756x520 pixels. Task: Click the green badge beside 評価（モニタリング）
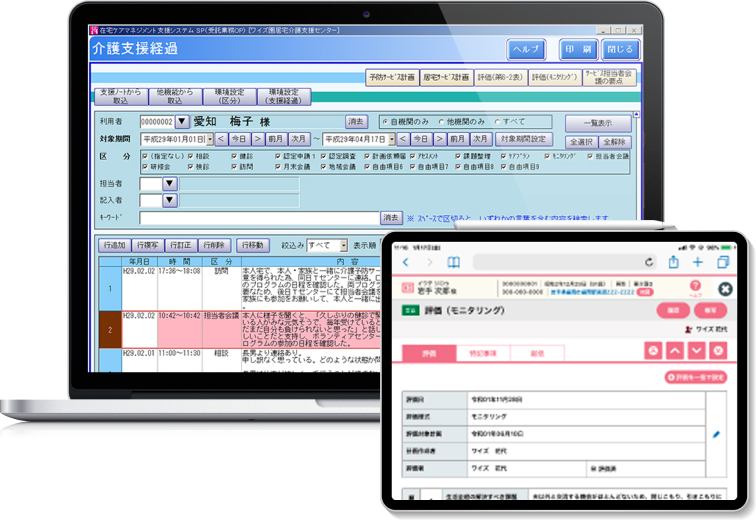[410, 310]
